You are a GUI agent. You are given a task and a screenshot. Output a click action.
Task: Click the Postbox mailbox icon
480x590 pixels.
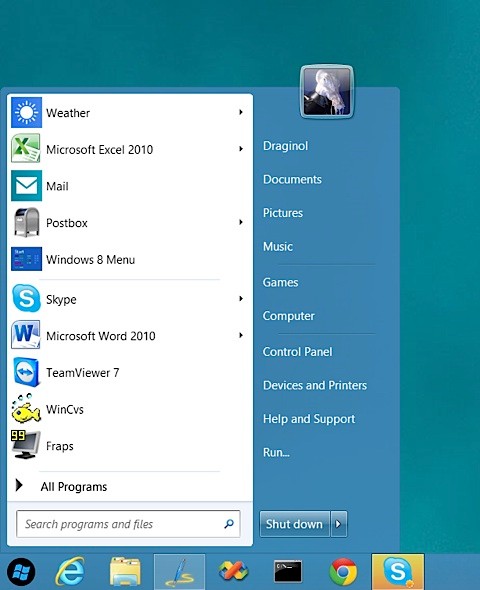(26, 222)
